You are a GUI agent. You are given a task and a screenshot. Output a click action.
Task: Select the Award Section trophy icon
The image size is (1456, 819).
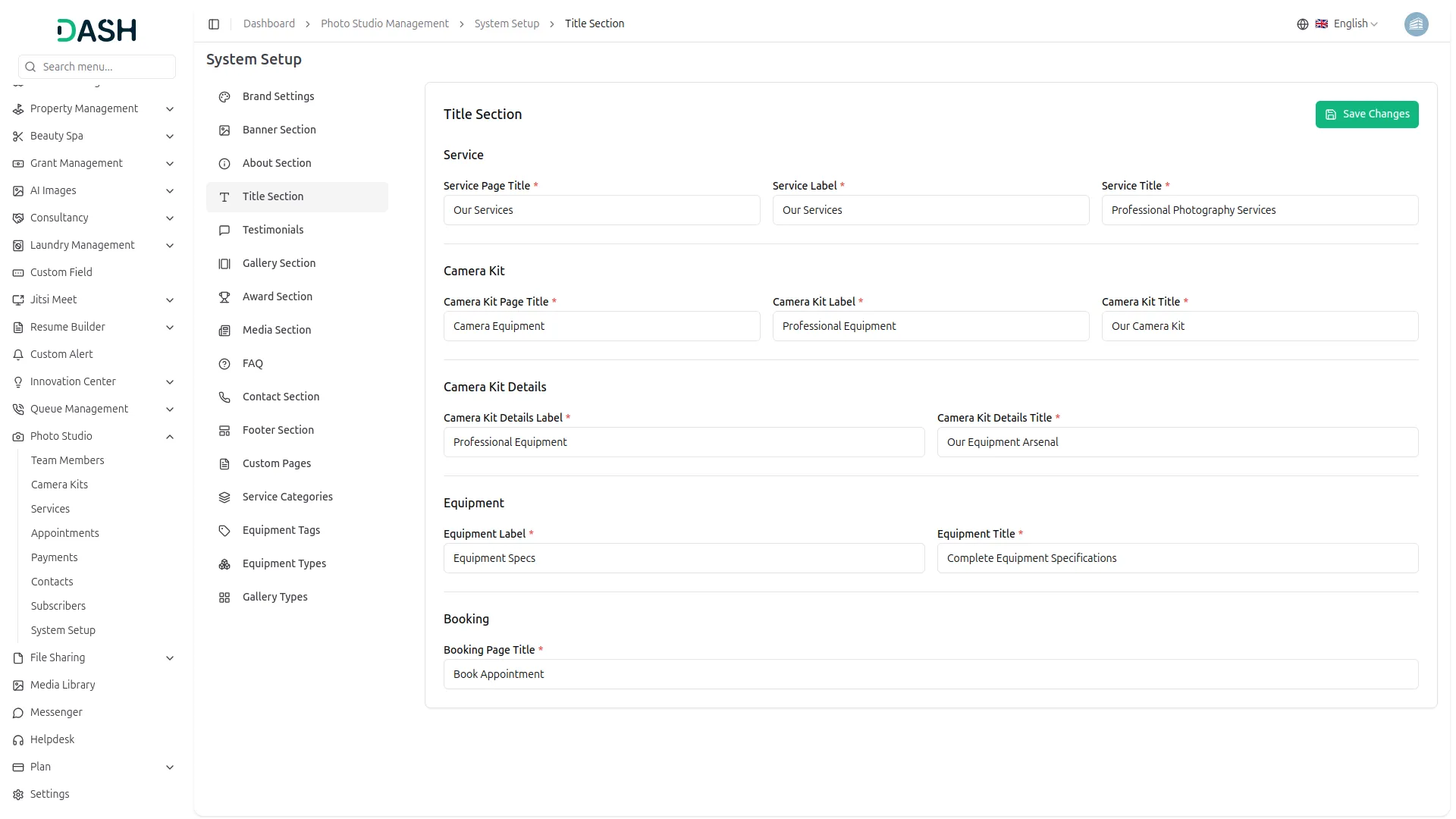[x=224, y=297]
